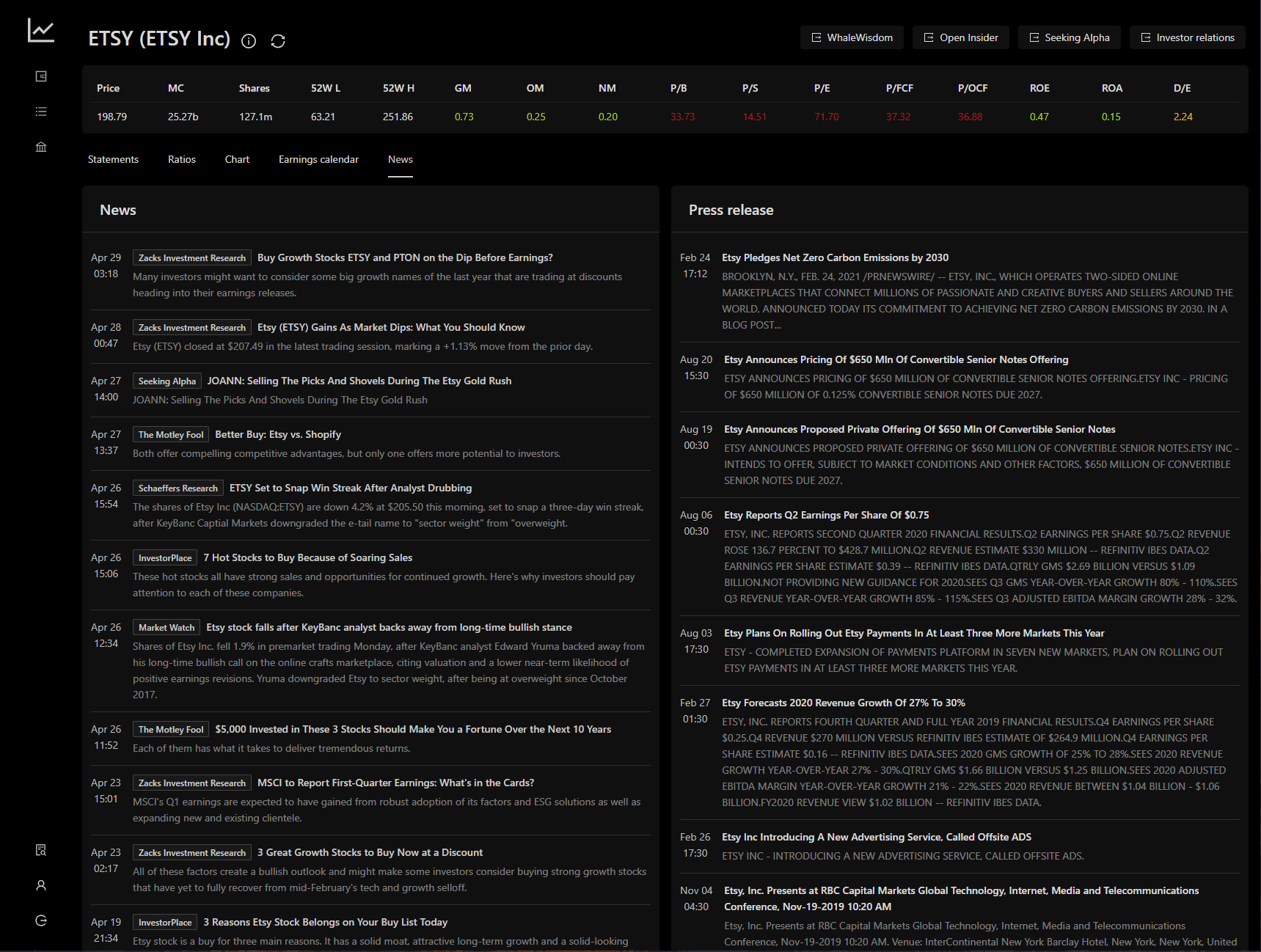
Task: Open '7 Hot Stocks to Buy' article
Action: click(x=308, y=557)
